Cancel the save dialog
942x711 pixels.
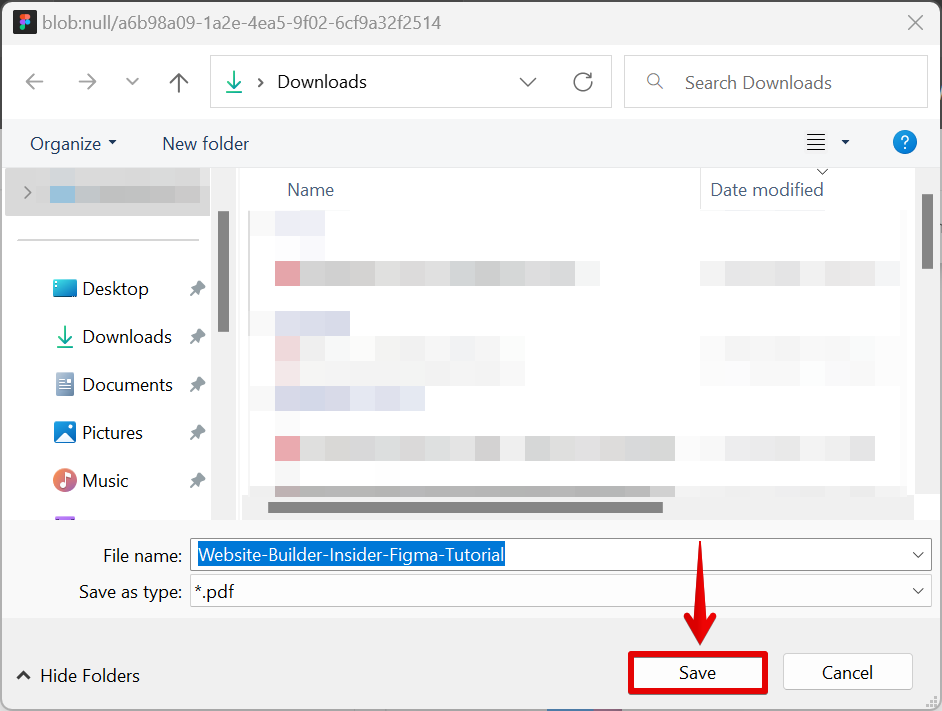pyautogui.click(x=847, y=673)
